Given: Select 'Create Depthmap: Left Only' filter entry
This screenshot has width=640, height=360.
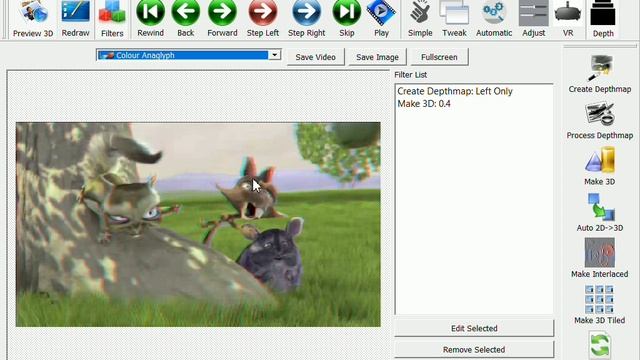Looking at the screenshot, I should click(x=455, y=91).
